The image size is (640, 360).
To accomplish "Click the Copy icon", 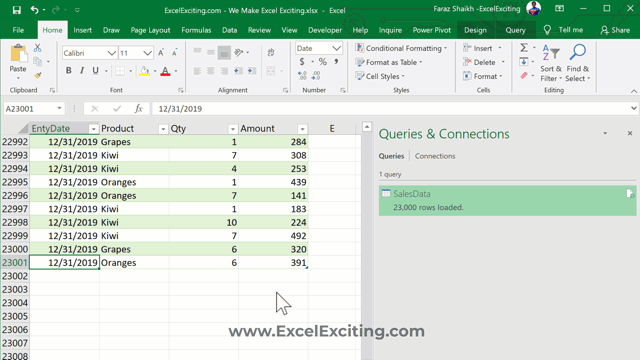I will [x=38, y=62].
